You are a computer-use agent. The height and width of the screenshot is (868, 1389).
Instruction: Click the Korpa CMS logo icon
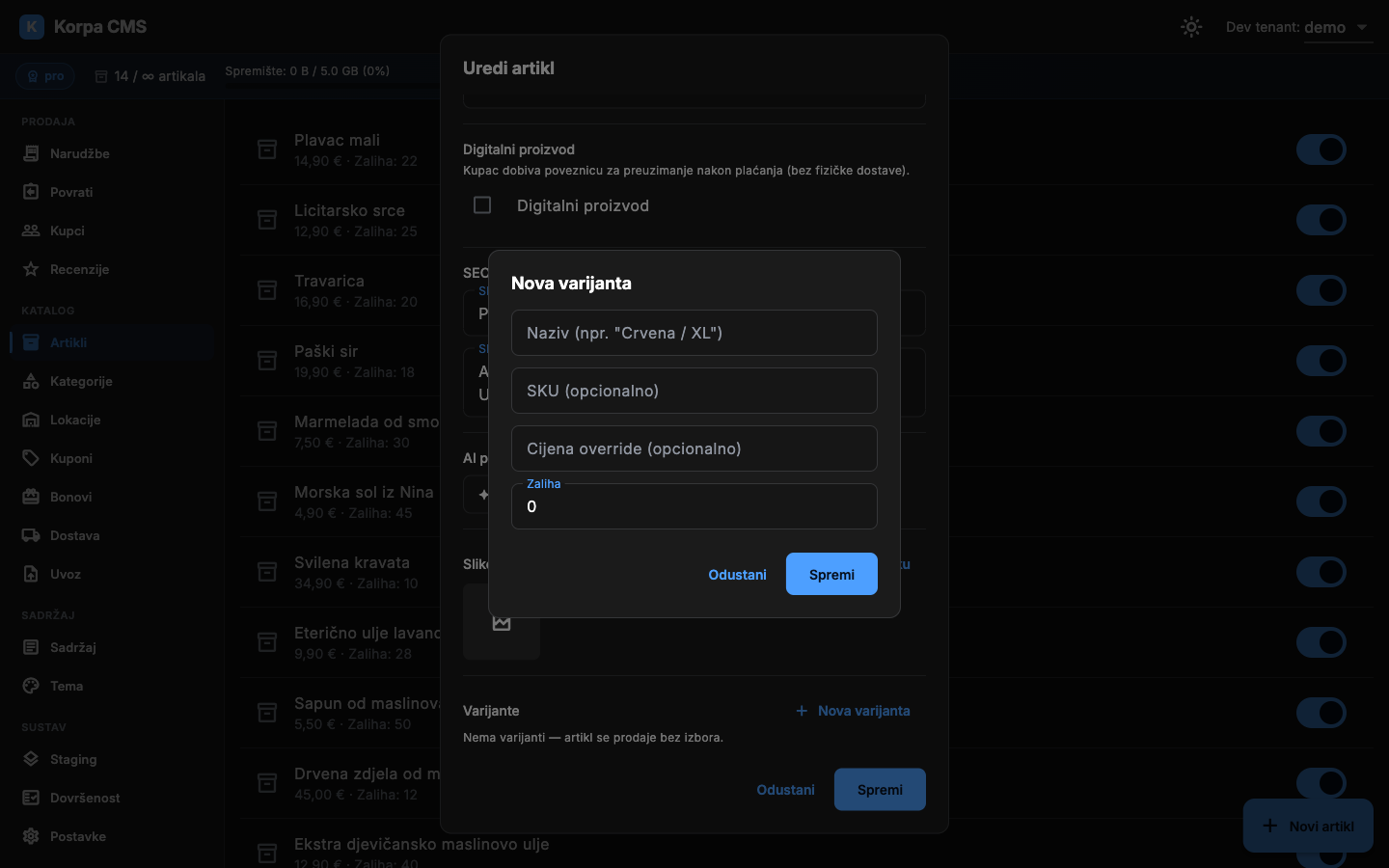pyautogui.click(x=32, y=27)
